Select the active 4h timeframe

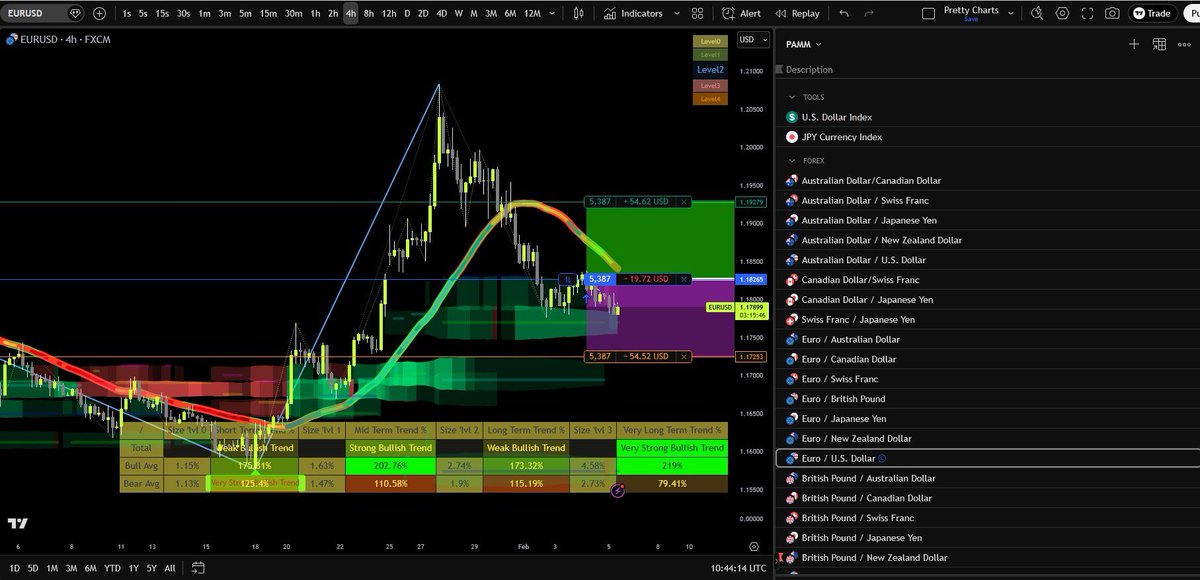(x=350, y=13)
